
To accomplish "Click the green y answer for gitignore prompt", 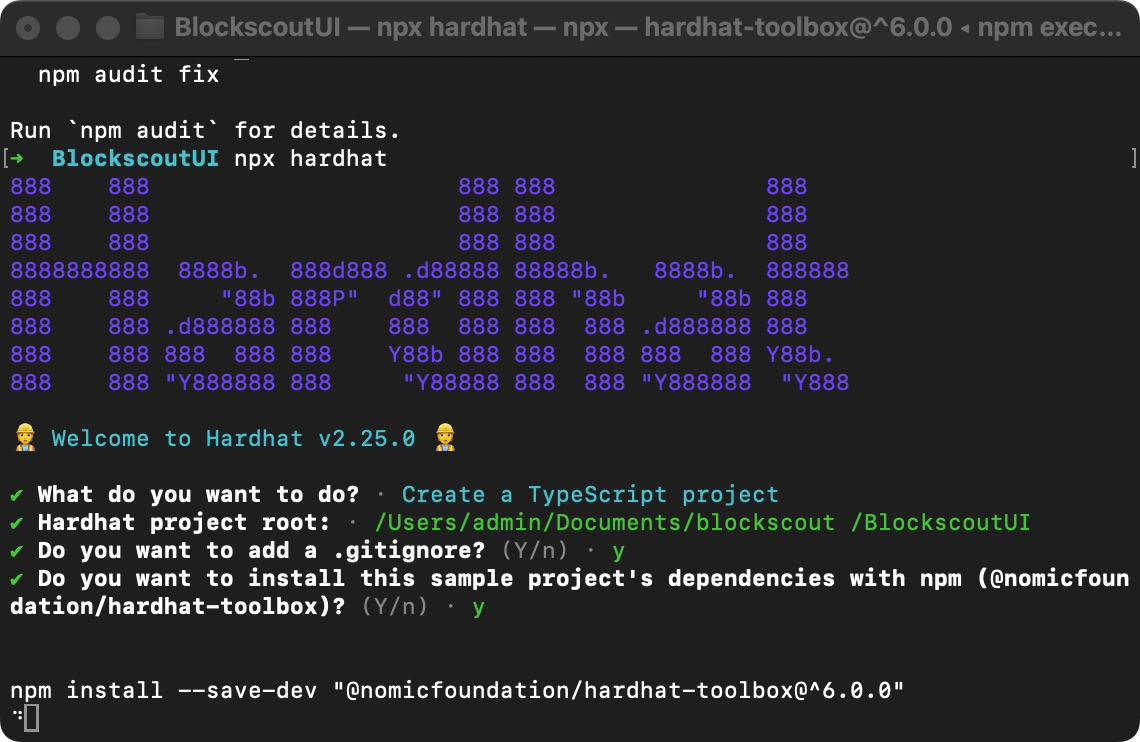I will click(x=617, y=550).
